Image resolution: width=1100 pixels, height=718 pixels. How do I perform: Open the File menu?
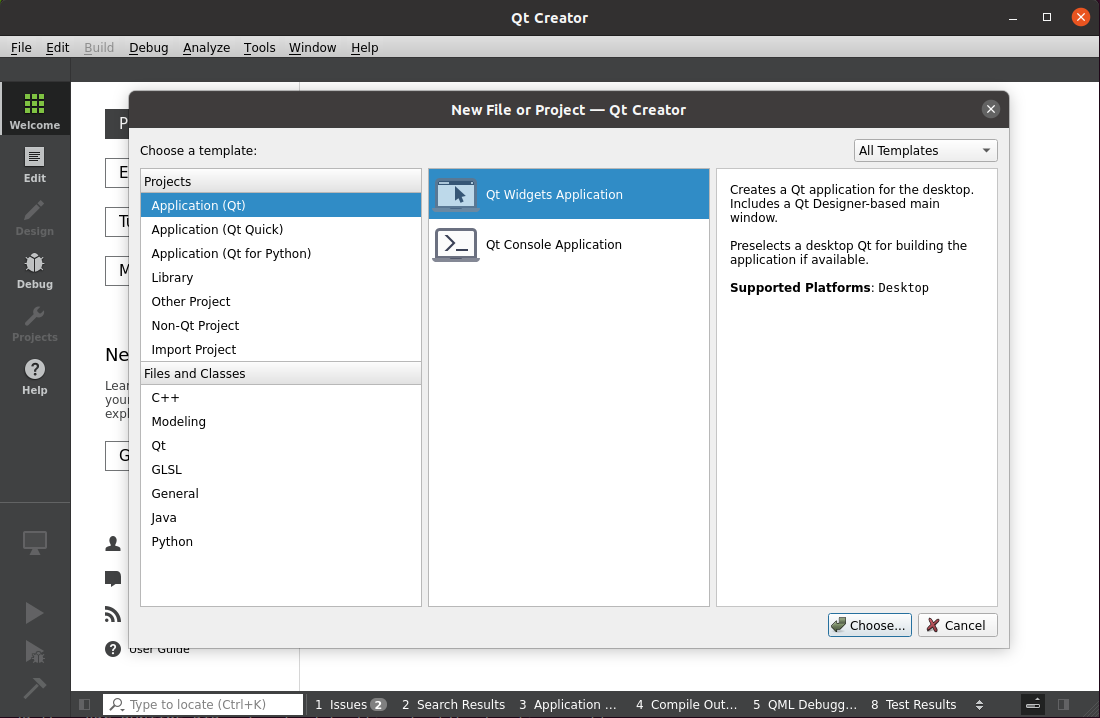pyautogui.click(x=21, y=47)
